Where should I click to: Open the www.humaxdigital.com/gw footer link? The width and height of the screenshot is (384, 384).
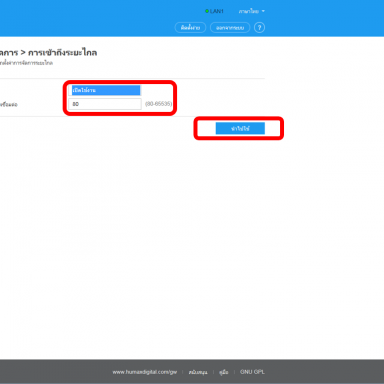(x=145, y=372)
